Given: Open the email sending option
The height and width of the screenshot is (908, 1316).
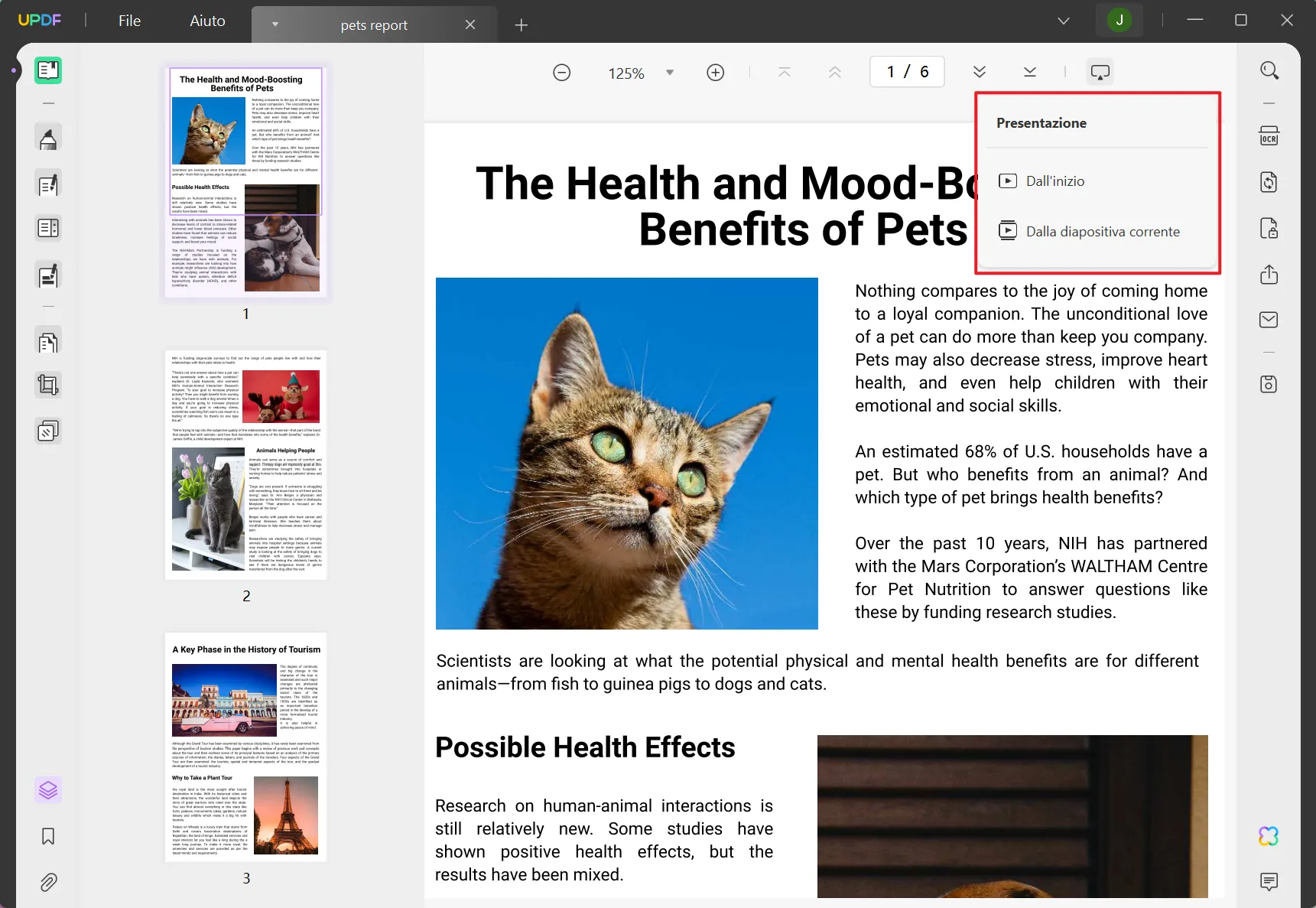Looking at the screenshot, I should click(x=1269, y=320).
